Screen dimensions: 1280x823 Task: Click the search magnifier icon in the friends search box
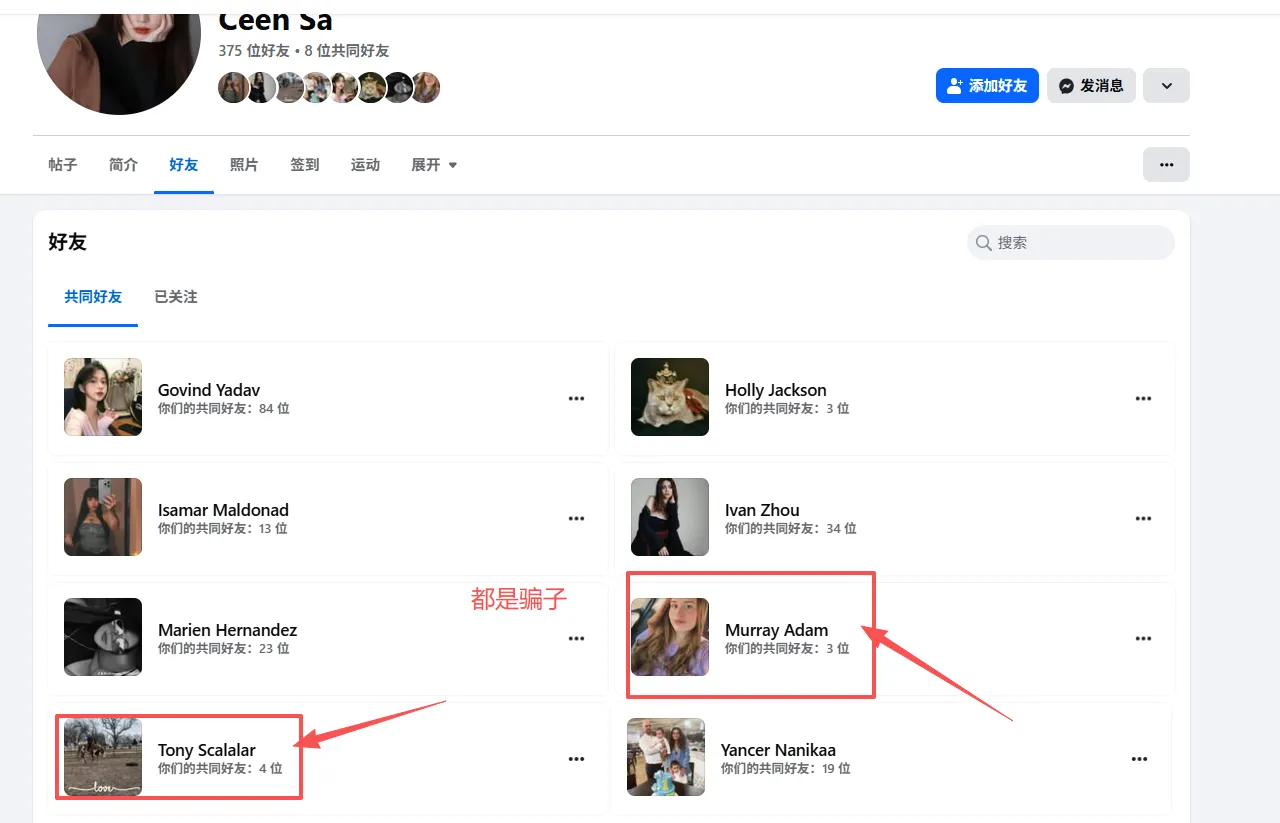click(984, 242)
